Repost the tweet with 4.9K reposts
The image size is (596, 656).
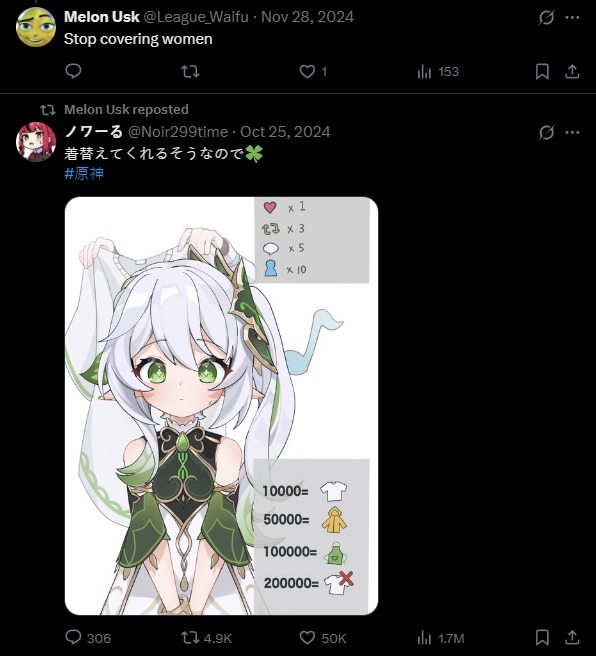(206, 638)
